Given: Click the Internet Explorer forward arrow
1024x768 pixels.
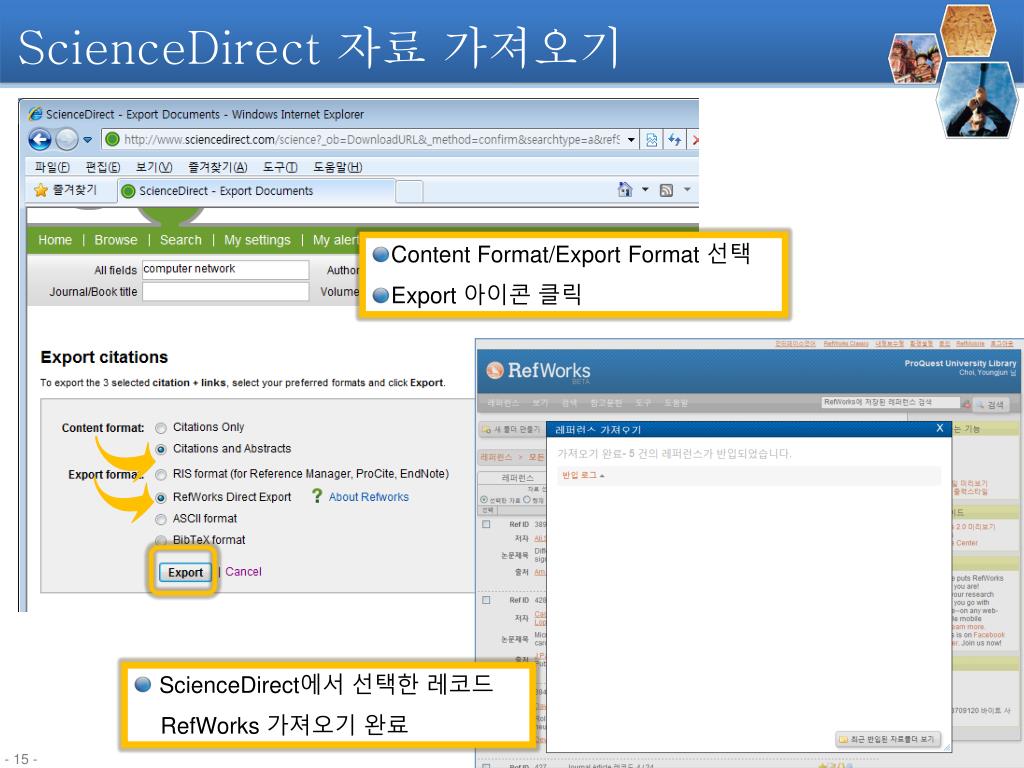Looking at the screenshot, I should click(67, 139).
